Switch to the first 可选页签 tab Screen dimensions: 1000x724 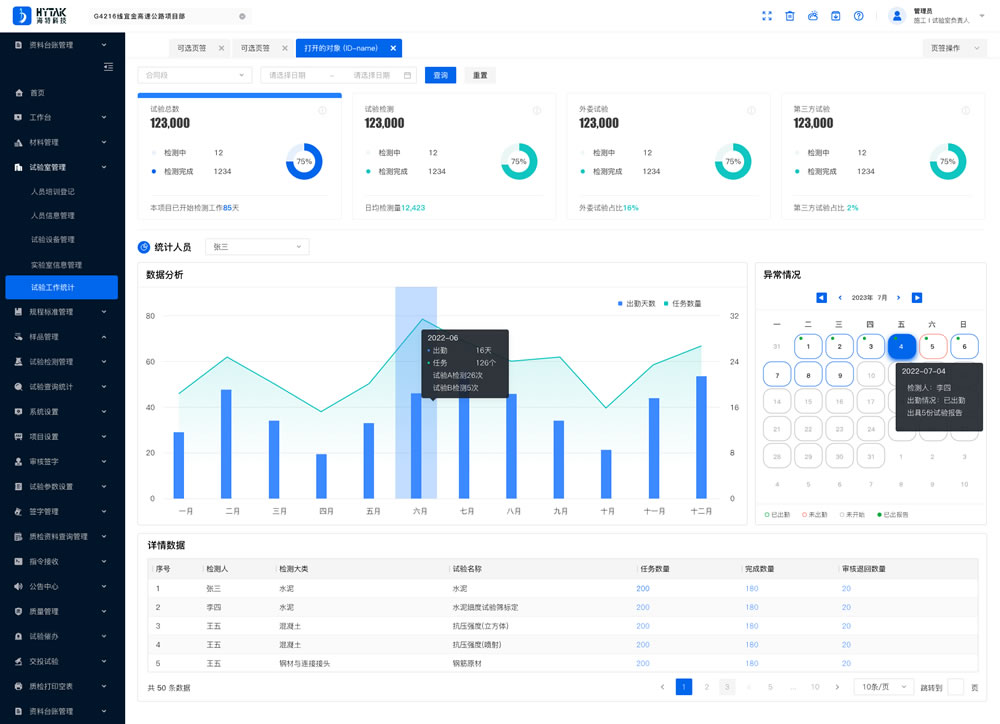[193, 48]
